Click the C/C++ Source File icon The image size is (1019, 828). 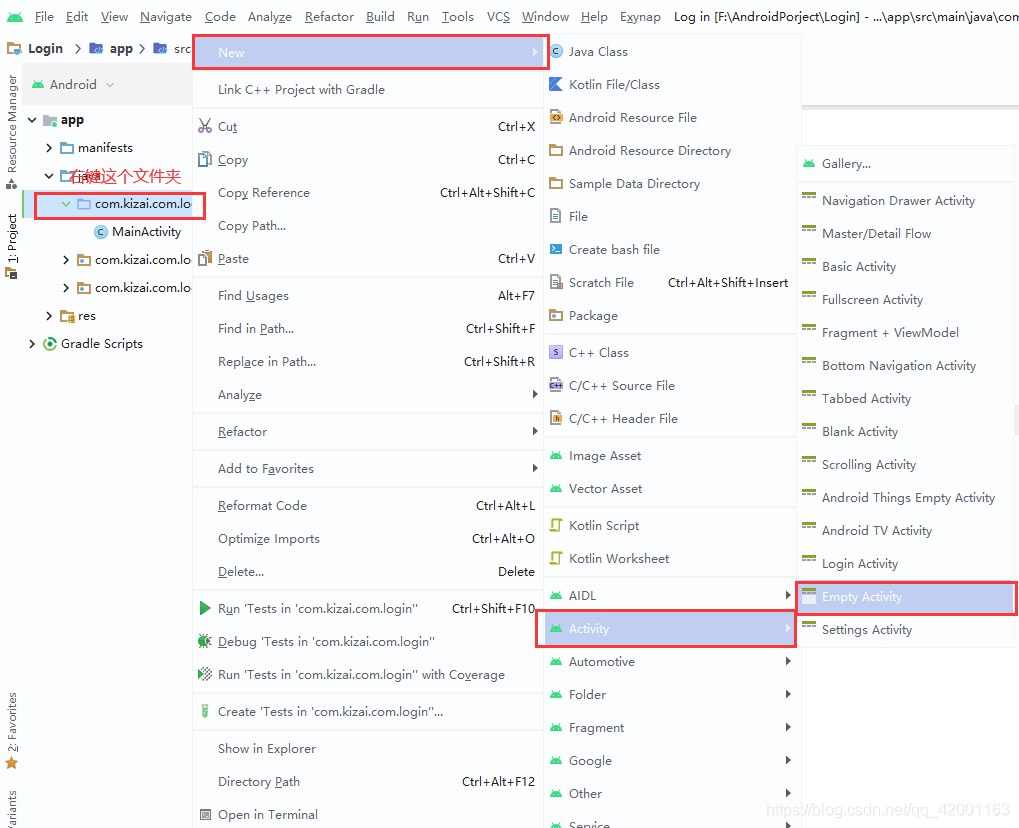click(556, 385)
